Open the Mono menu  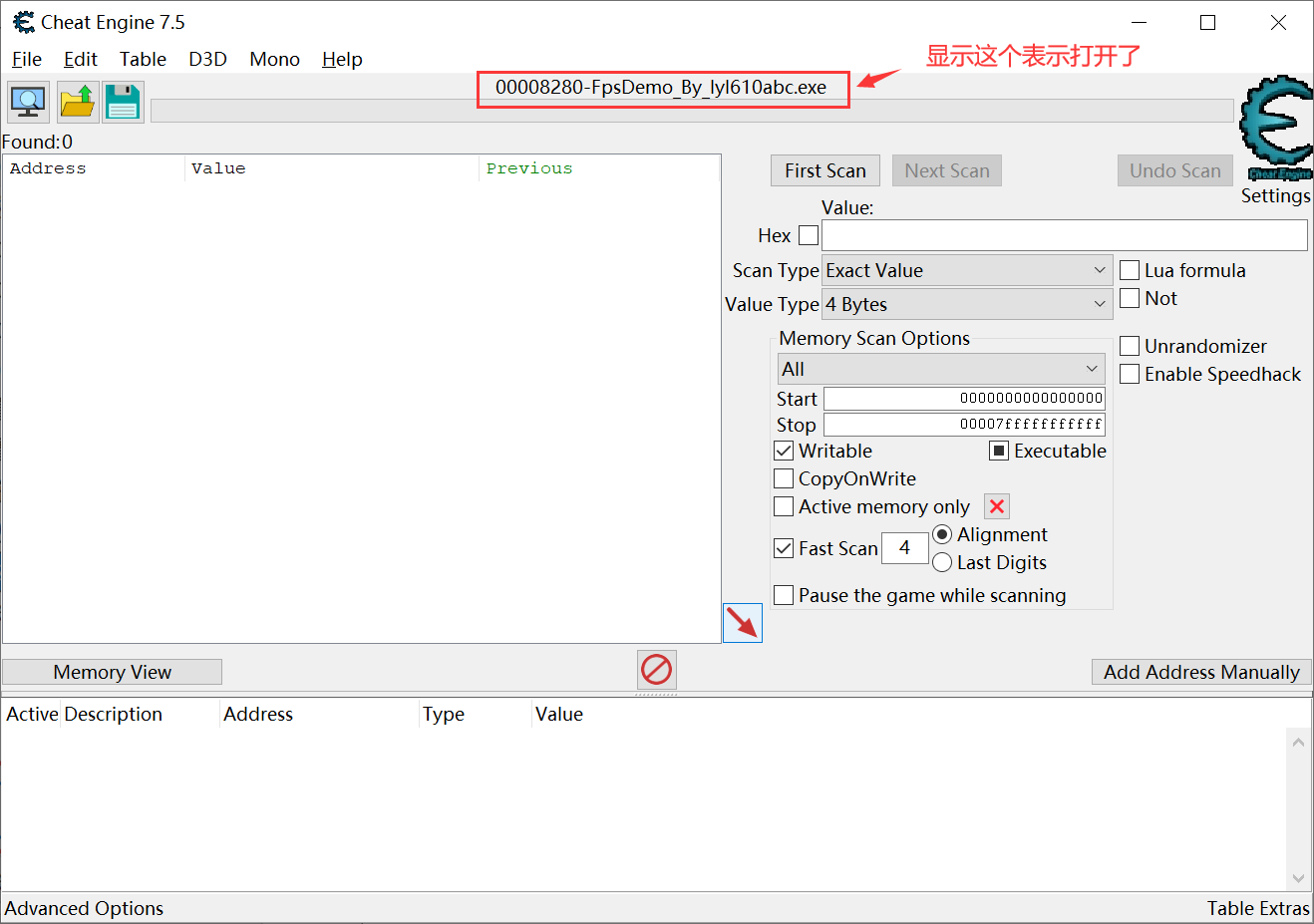coord(274,59)
